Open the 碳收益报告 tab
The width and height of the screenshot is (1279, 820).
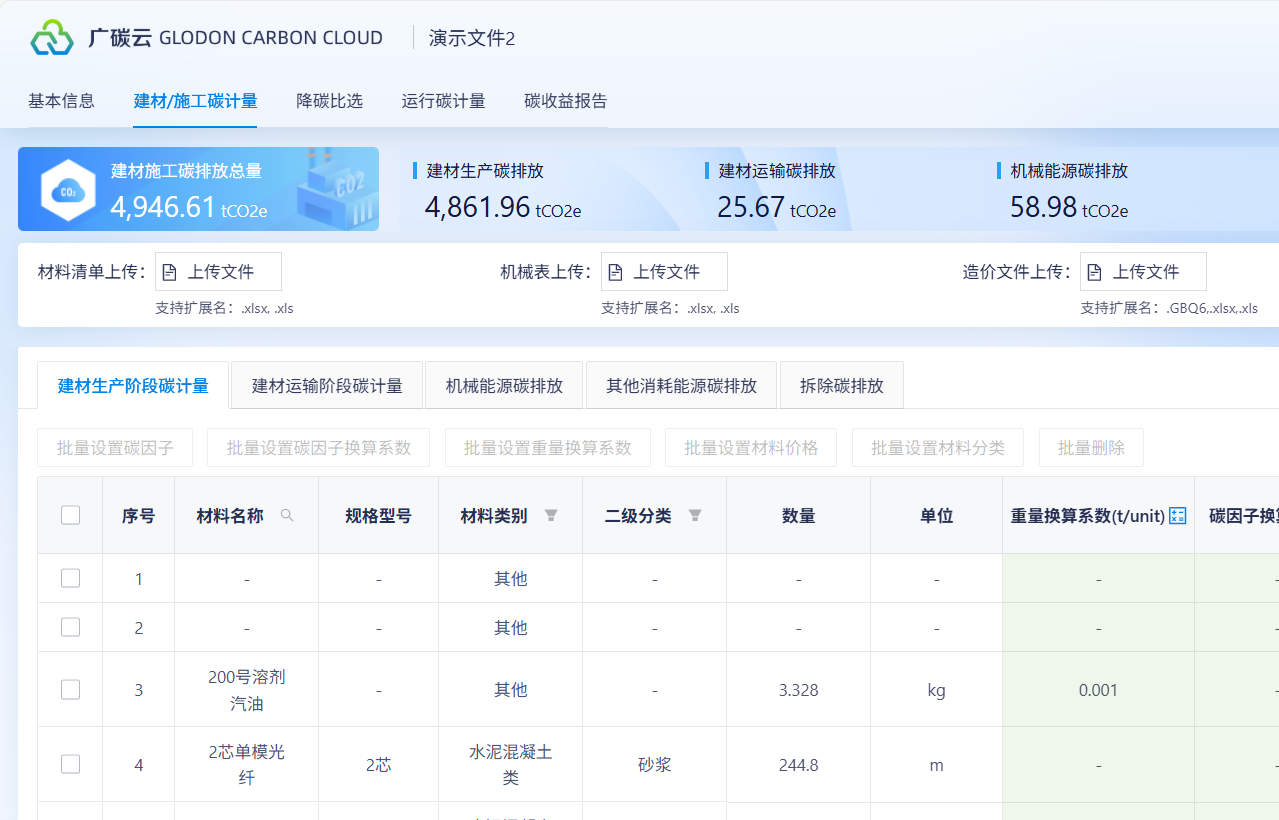(x=565, y=101)
